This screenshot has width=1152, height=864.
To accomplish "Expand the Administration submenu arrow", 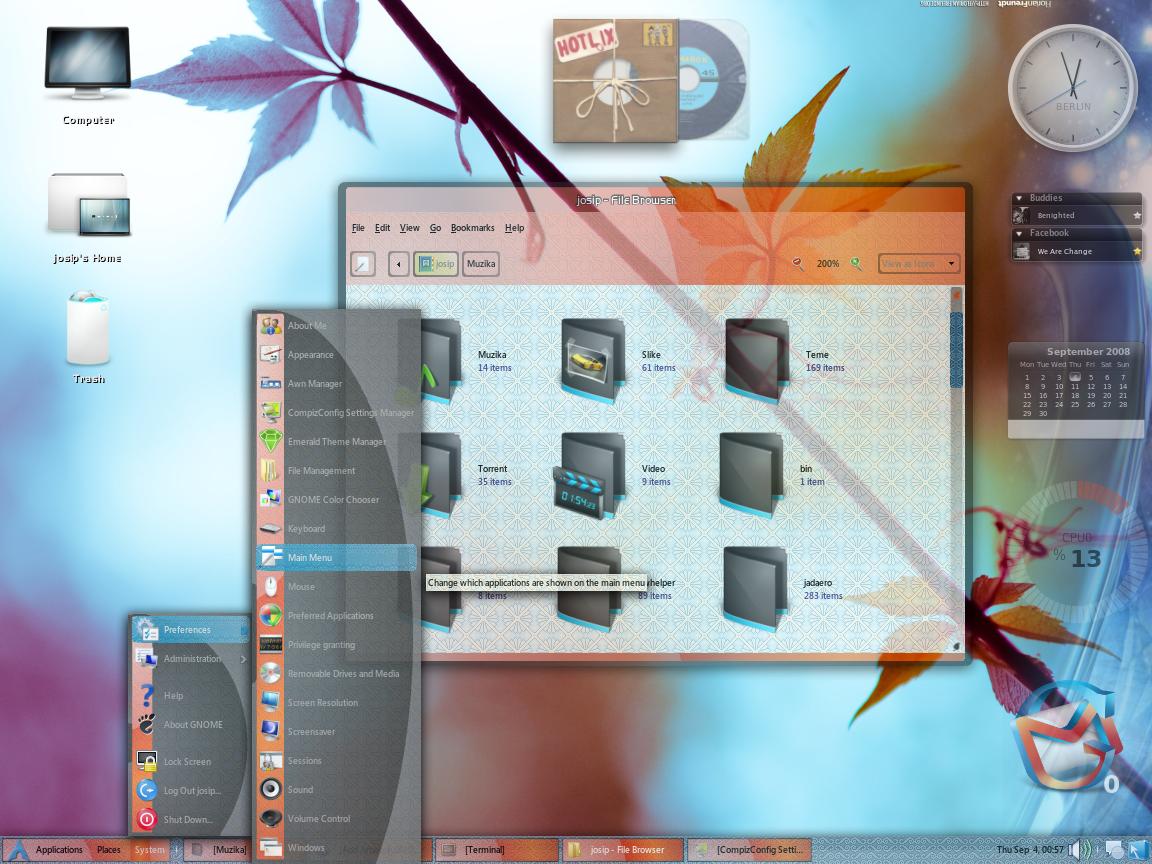I will [x=243, y=659].
